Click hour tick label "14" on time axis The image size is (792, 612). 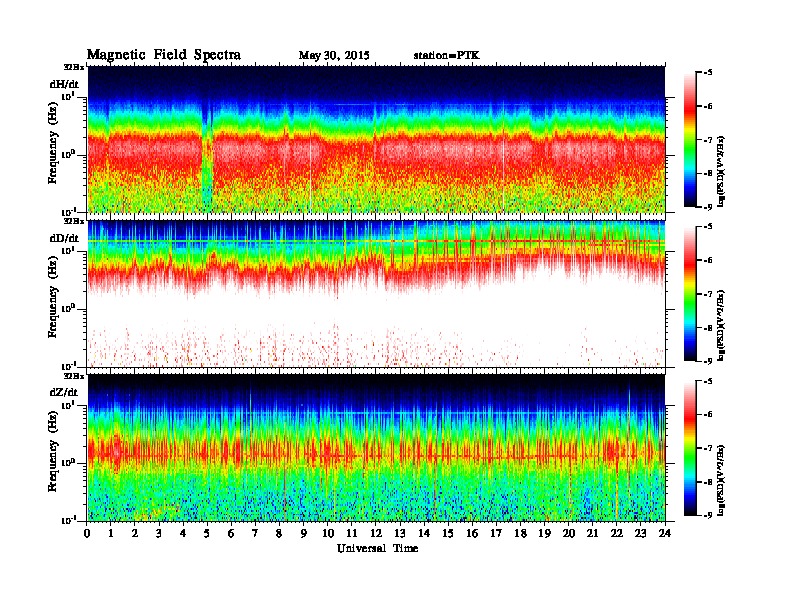click(424, 534)
